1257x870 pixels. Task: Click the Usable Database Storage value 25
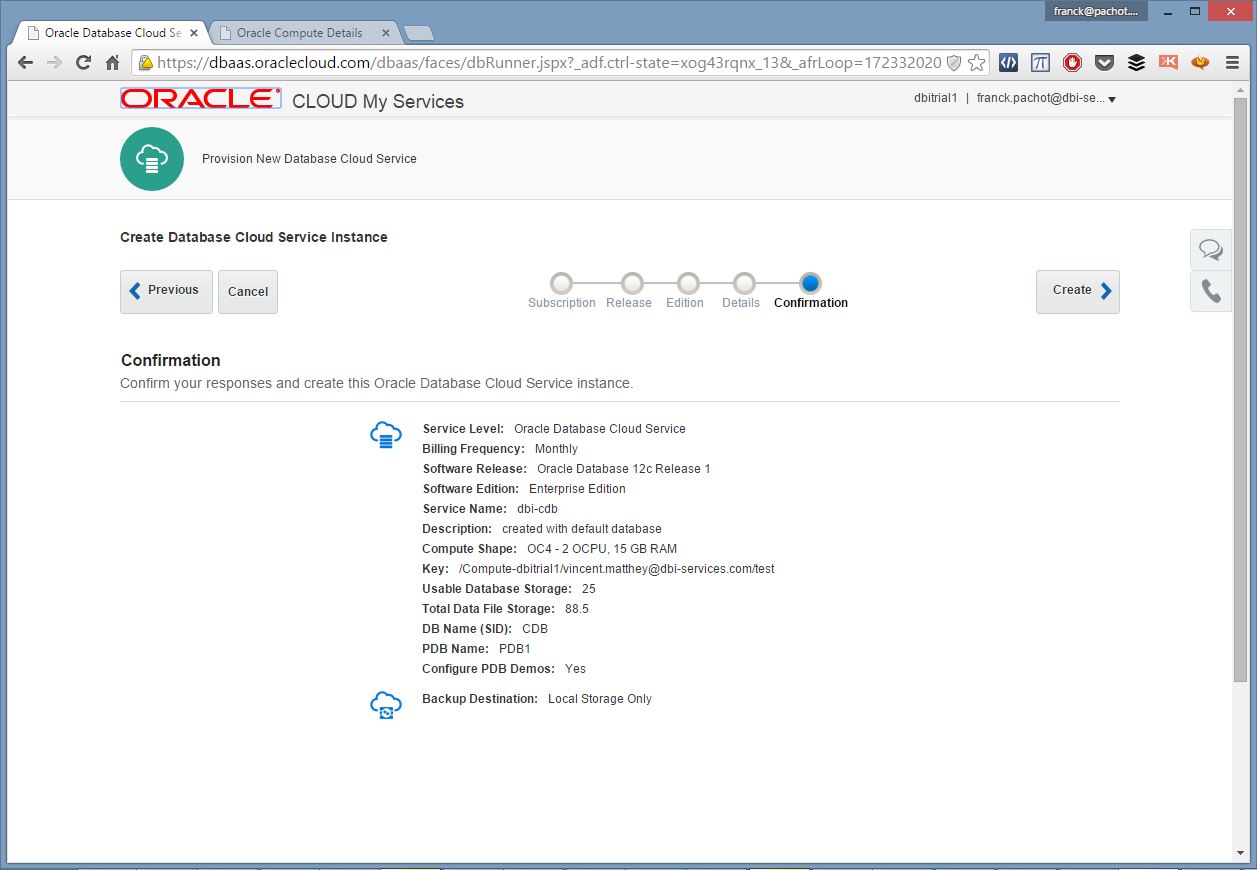(x=589, y=589)
